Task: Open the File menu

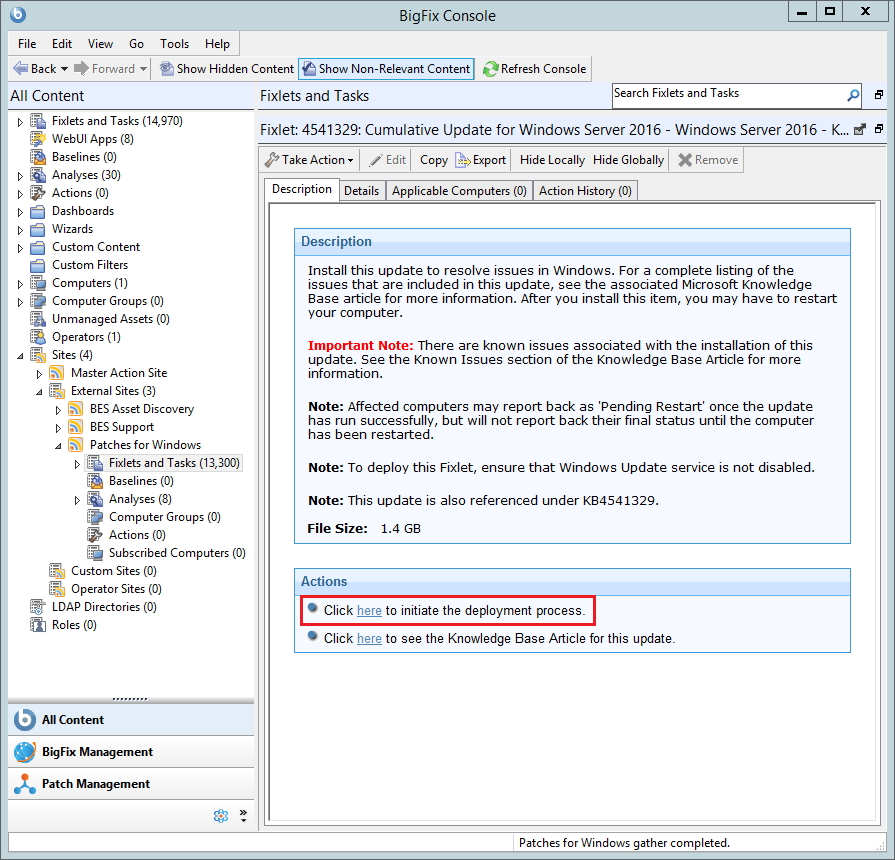Action: (x=27, y=44)
